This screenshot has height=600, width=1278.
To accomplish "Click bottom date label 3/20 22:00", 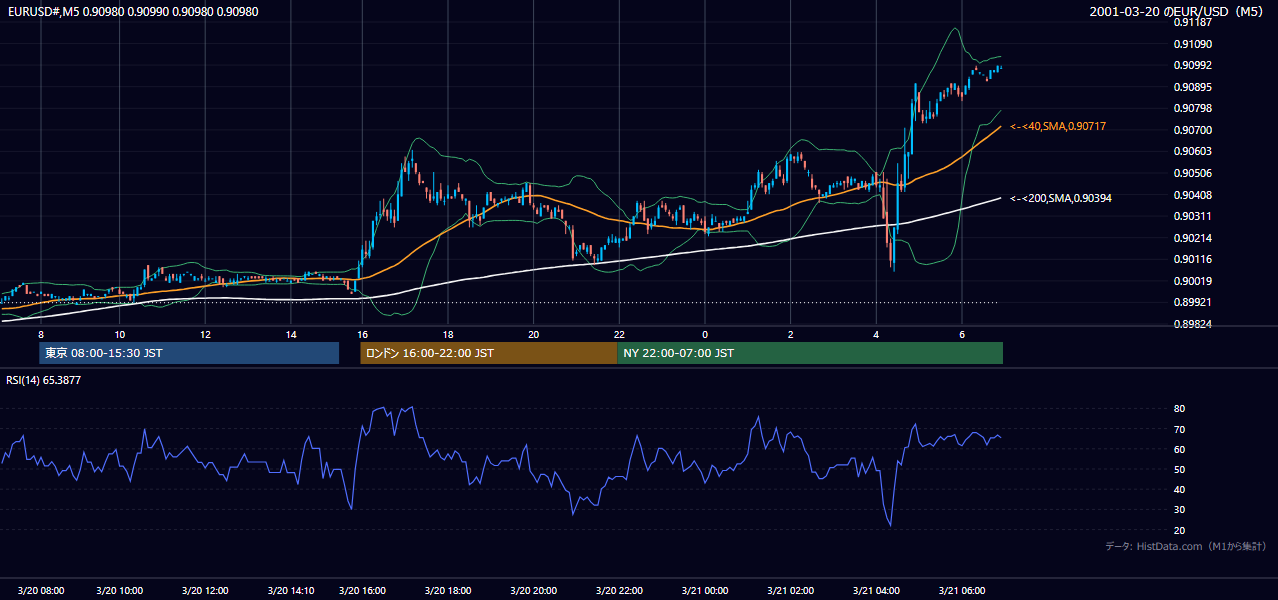I will pyautogui.click(x=619, y=590).
